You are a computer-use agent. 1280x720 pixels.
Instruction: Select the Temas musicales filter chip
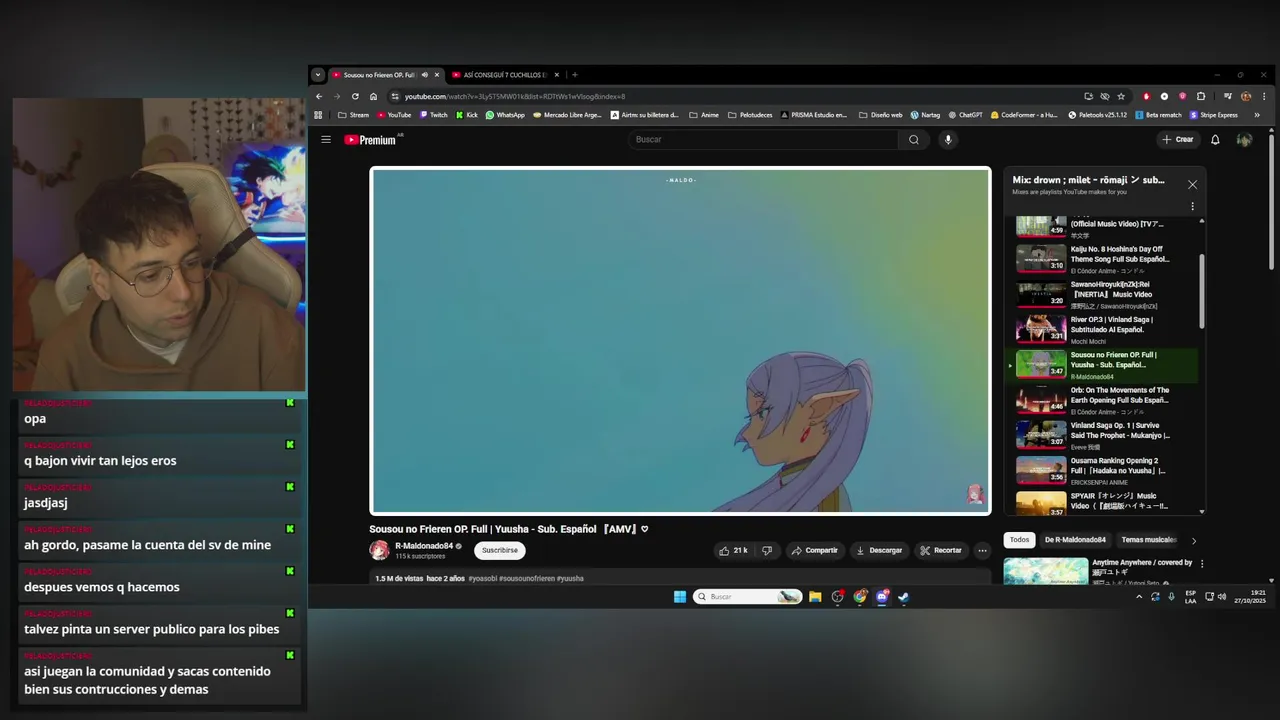click(1148, 540)
